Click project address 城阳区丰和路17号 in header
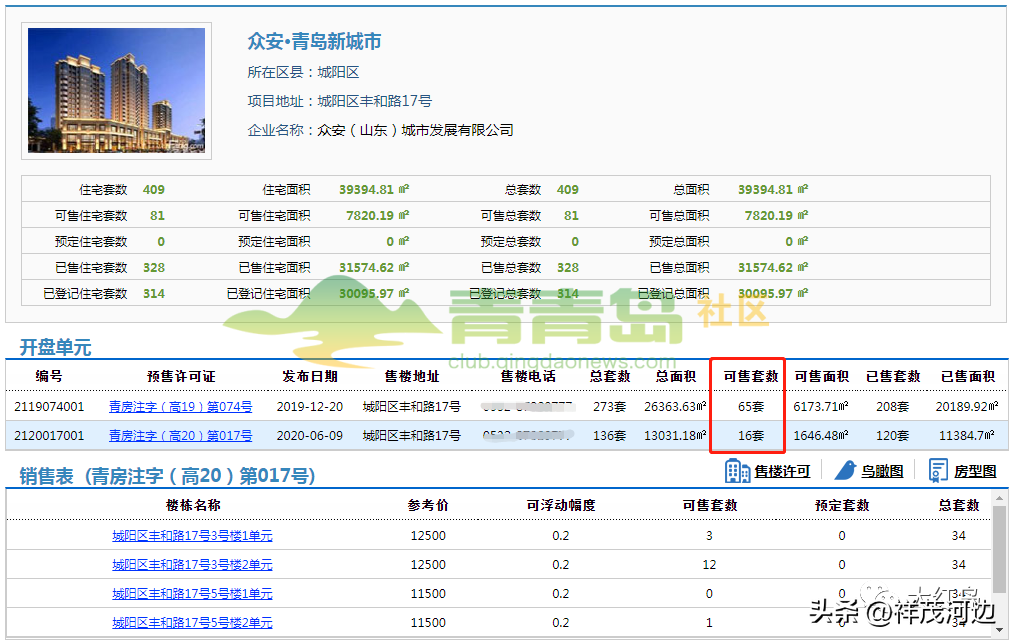Screen dimensions: 1014x643 pos(374,101)
